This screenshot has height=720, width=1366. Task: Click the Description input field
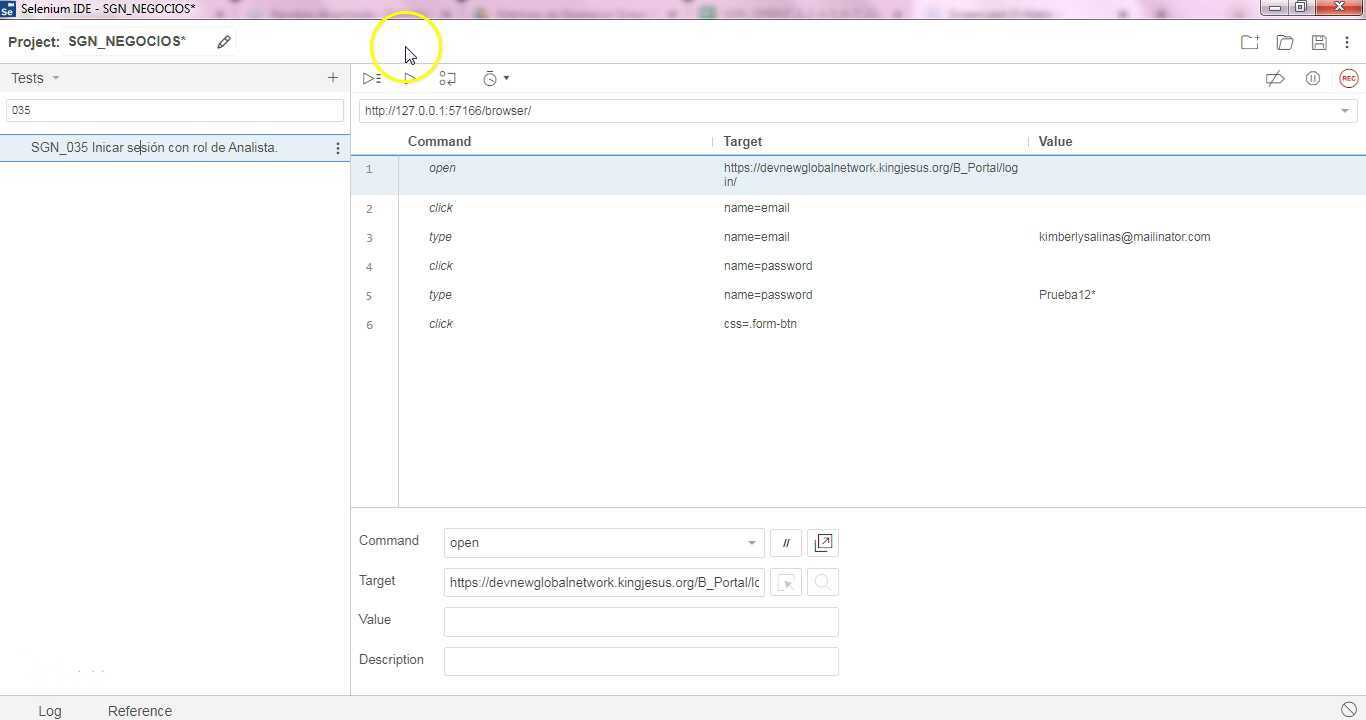pos(641,661)
